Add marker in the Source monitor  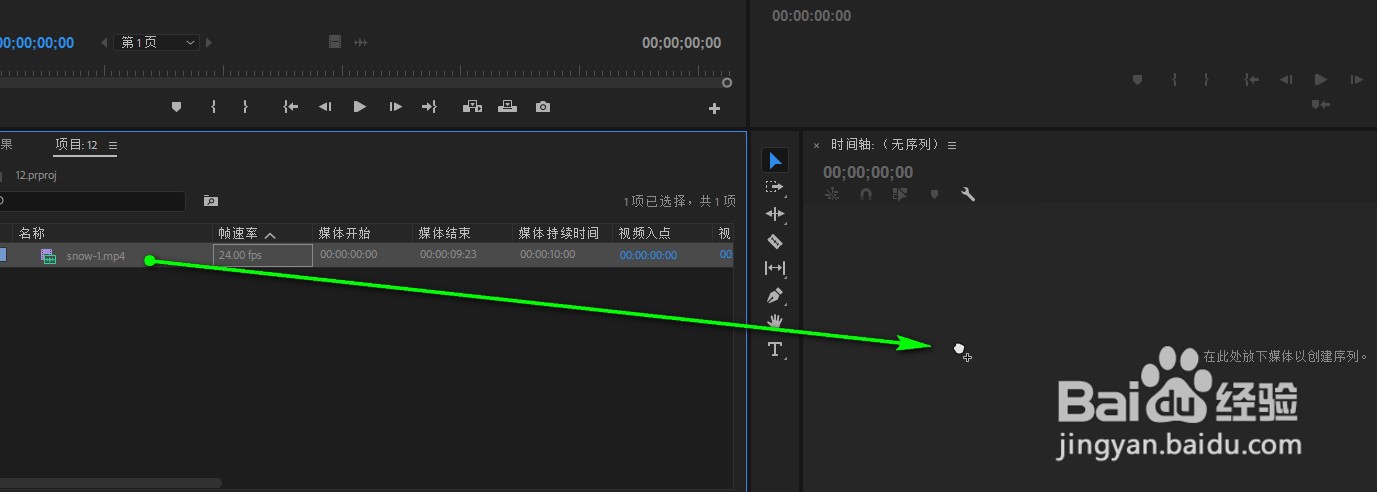click(x=177, y=107)
